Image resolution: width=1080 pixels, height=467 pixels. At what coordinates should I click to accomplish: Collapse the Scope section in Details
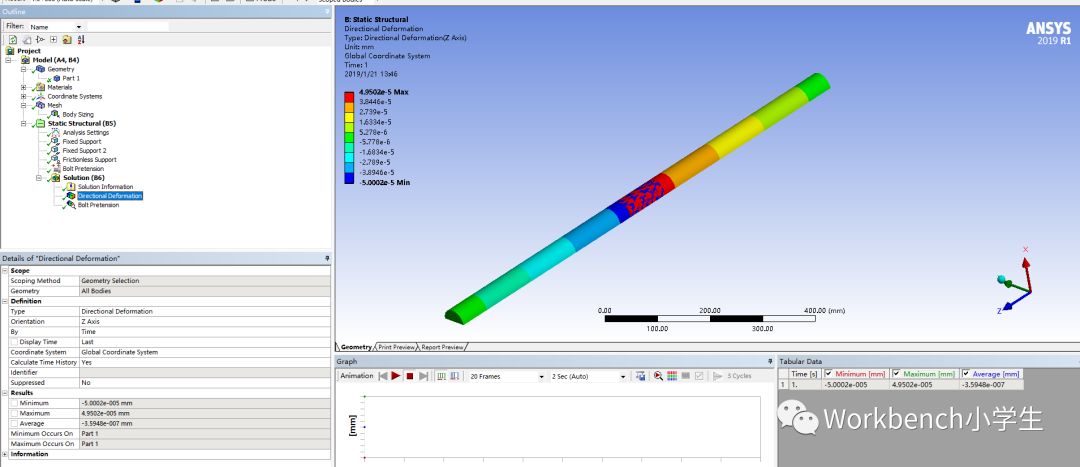(x=5, y=271)
